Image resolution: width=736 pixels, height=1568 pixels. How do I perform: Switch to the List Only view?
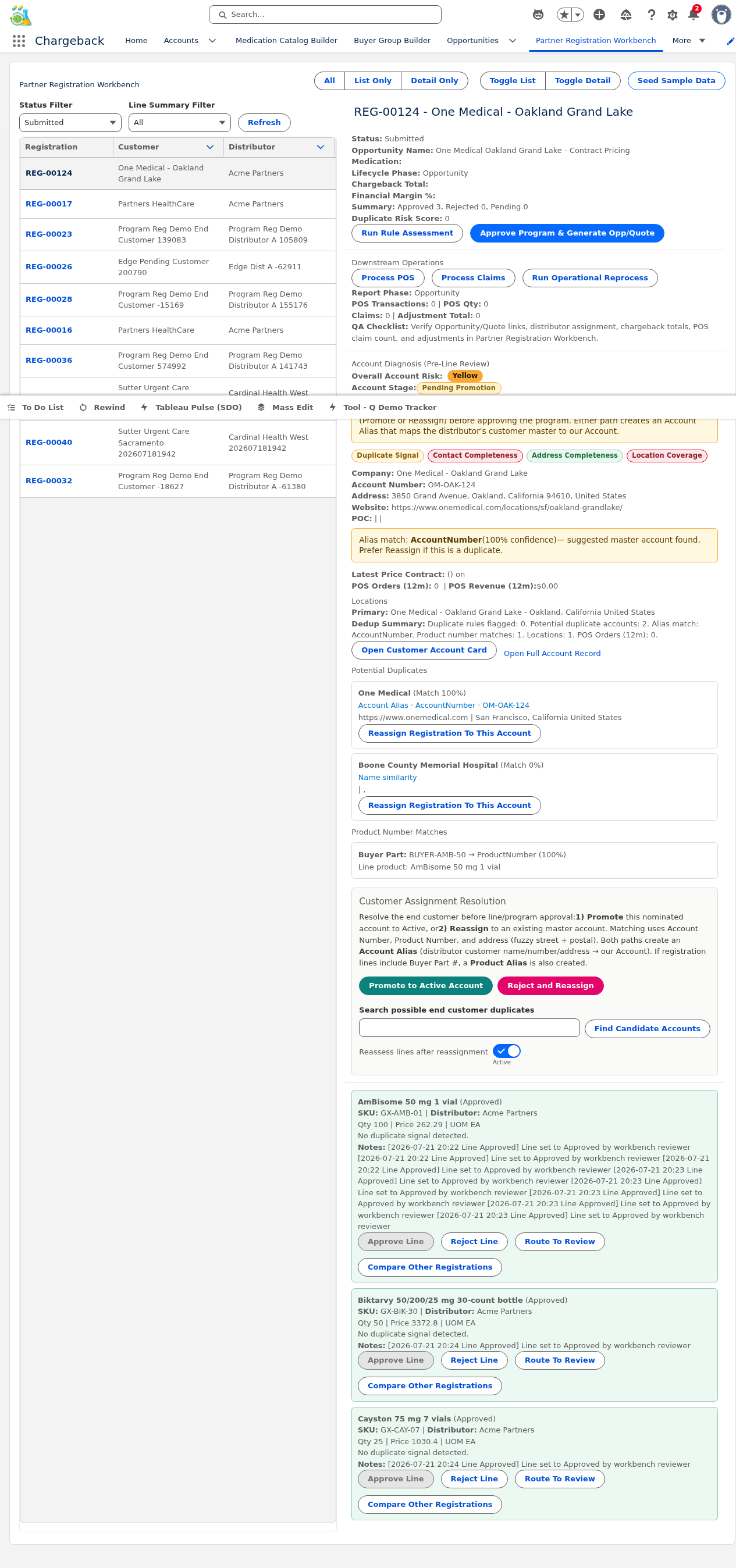pyautogui.click(x=372, y=81)
